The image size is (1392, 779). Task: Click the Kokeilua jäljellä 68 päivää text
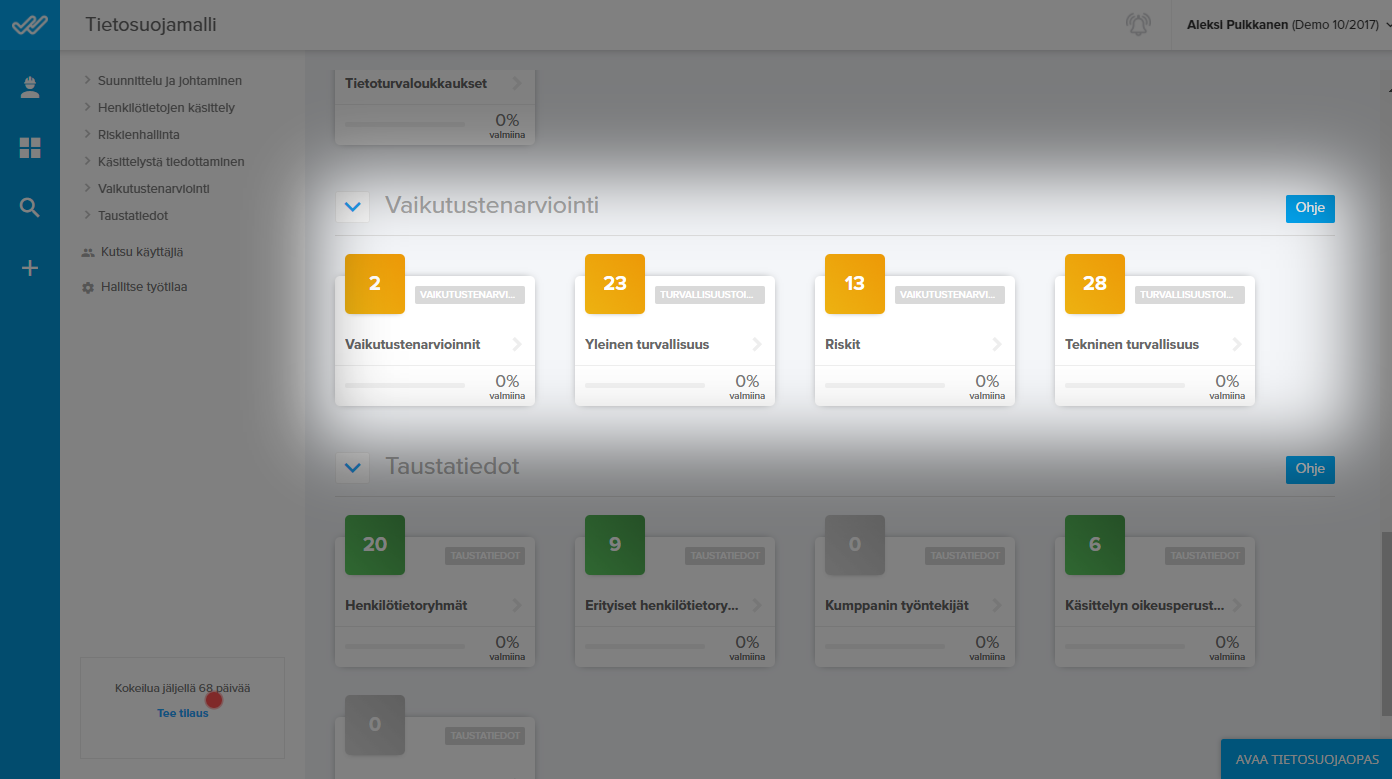[x=183, y=688]
